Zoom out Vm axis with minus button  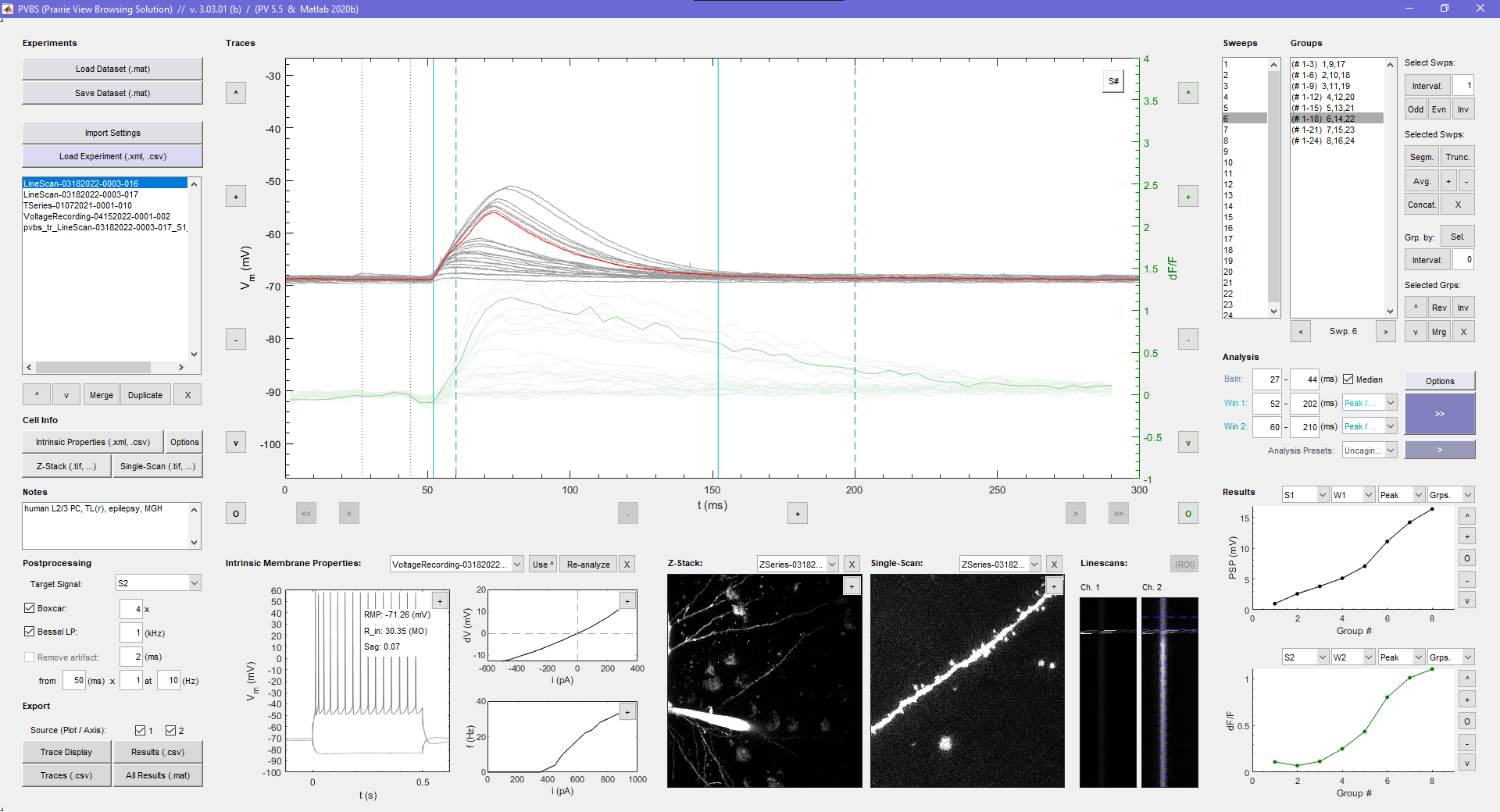[236, 340]
